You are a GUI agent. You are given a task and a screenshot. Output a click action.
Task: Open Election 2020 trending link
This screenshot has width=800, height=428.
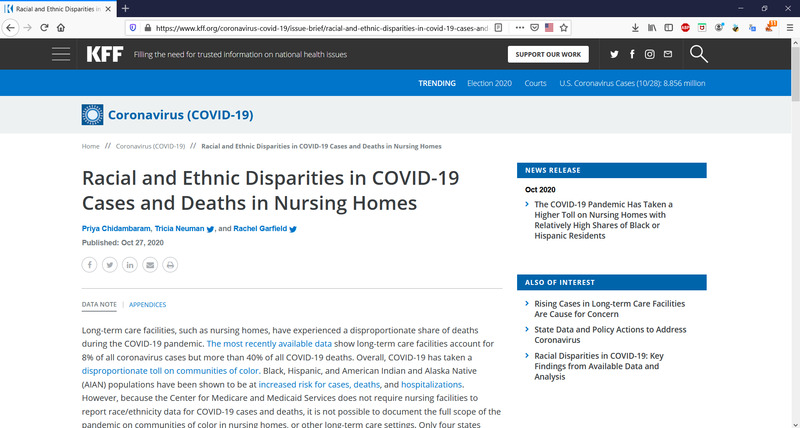490,83
